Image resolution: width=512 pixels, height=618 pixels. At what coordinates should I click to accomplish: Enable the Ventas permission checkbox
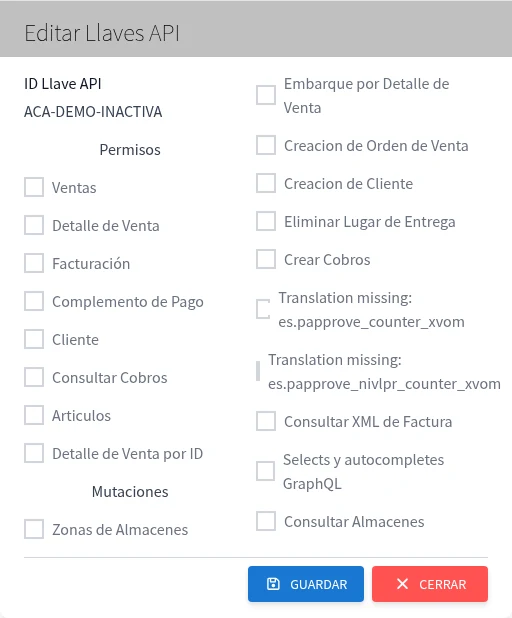coord(34,187)
